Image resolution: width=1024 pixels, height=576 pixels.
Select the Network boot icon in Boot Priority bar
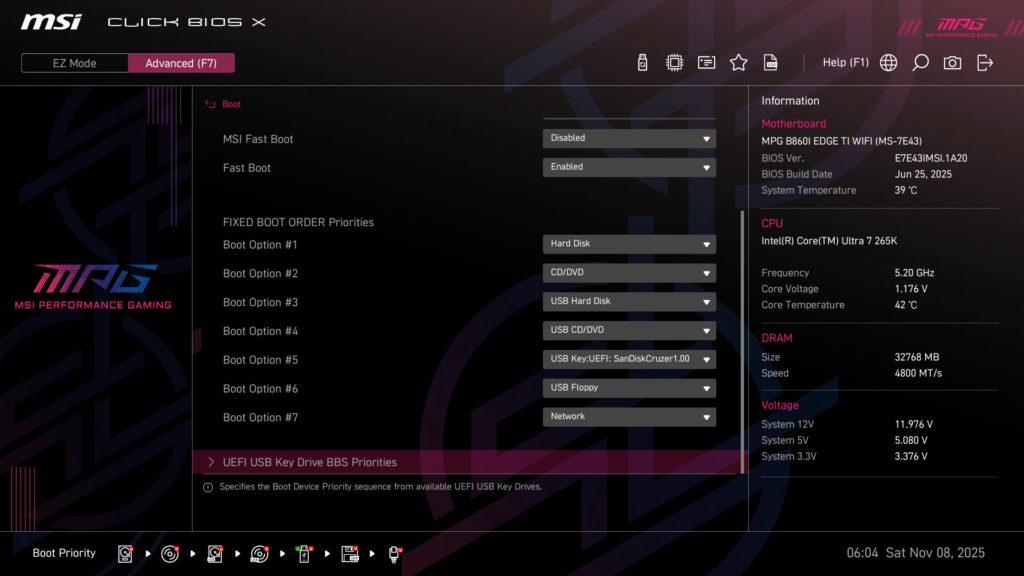coord(394,552)
